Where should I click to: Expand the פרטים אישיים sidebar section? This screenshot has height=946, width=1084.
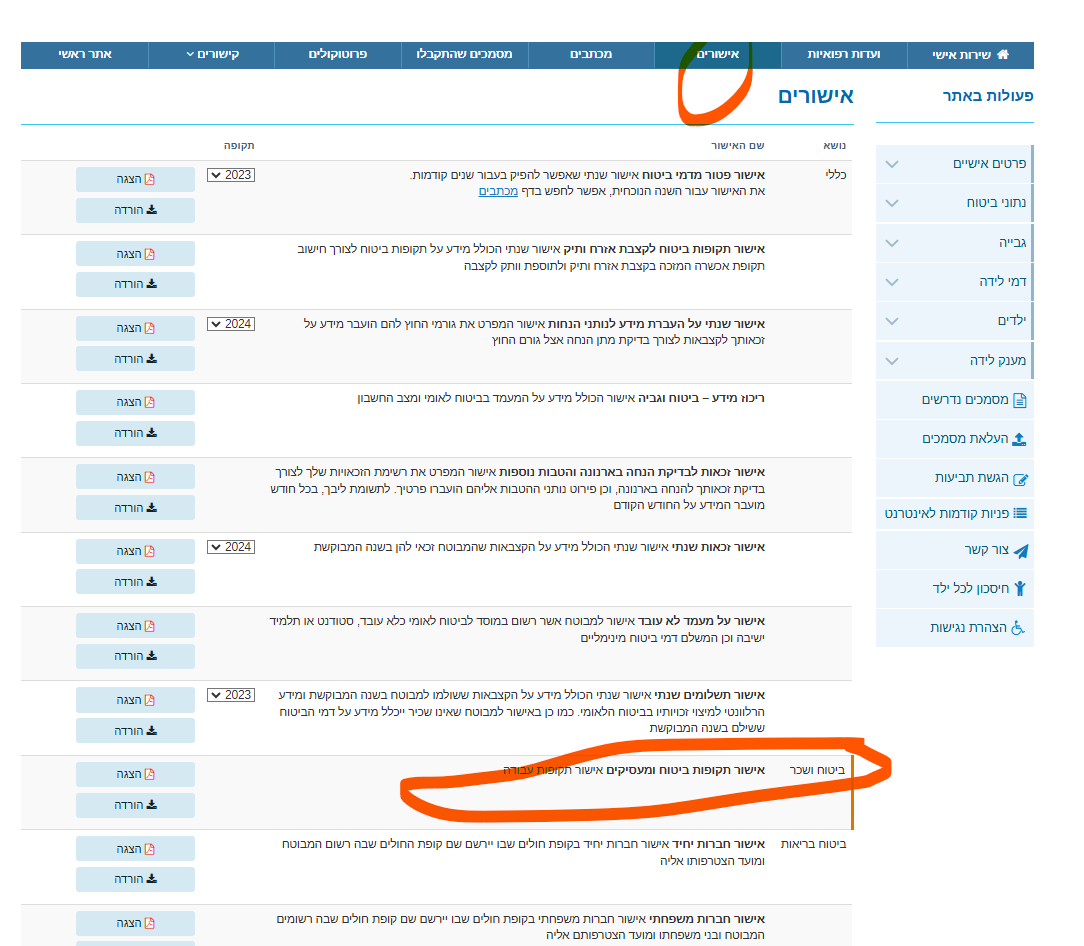click(955, 164)
